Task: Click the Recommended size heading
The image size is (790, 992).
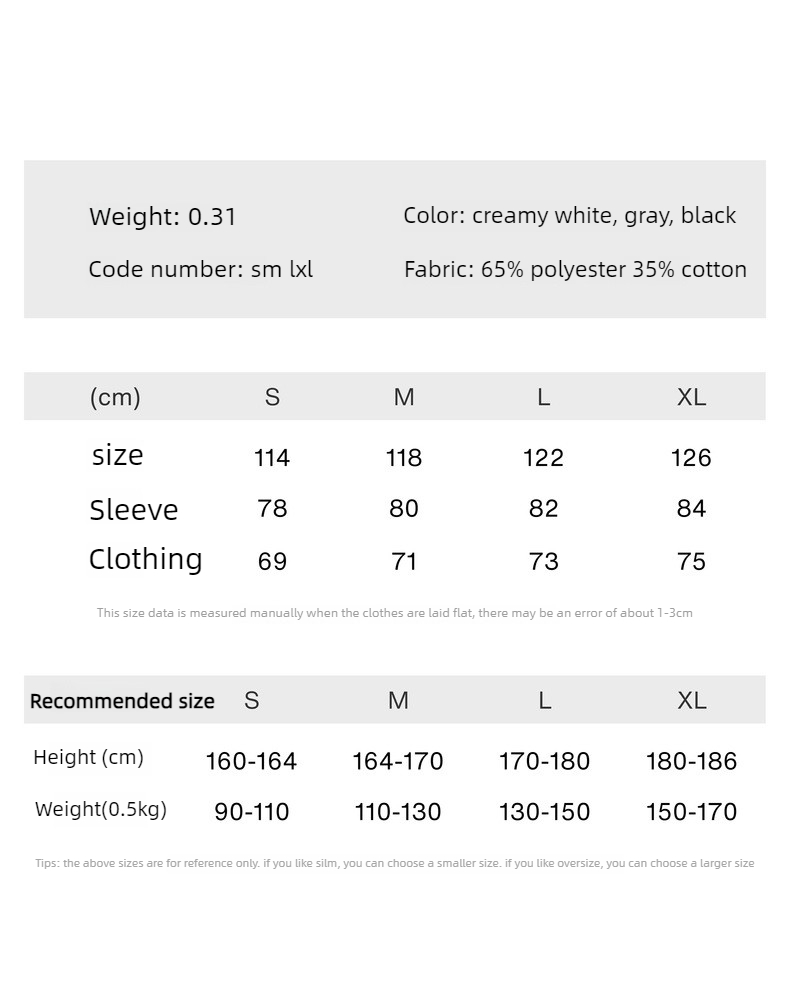Action: click(x=122, y=701)
